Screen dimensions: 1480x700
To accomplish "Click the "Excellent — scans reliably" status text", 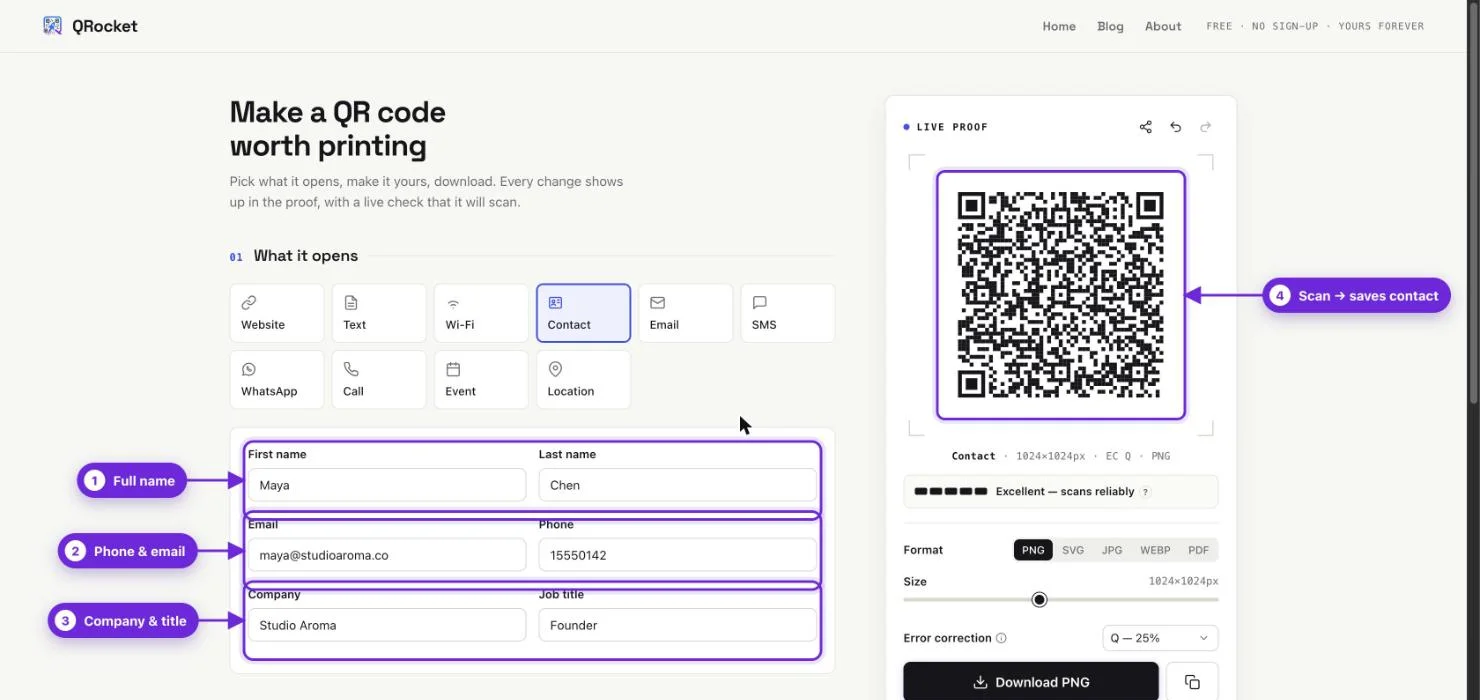I will click(1065, 492).
